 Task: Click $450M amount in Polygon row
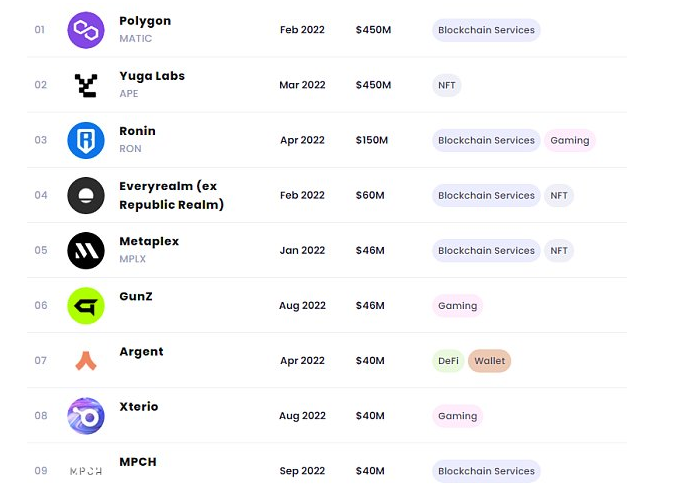point(373,30)
